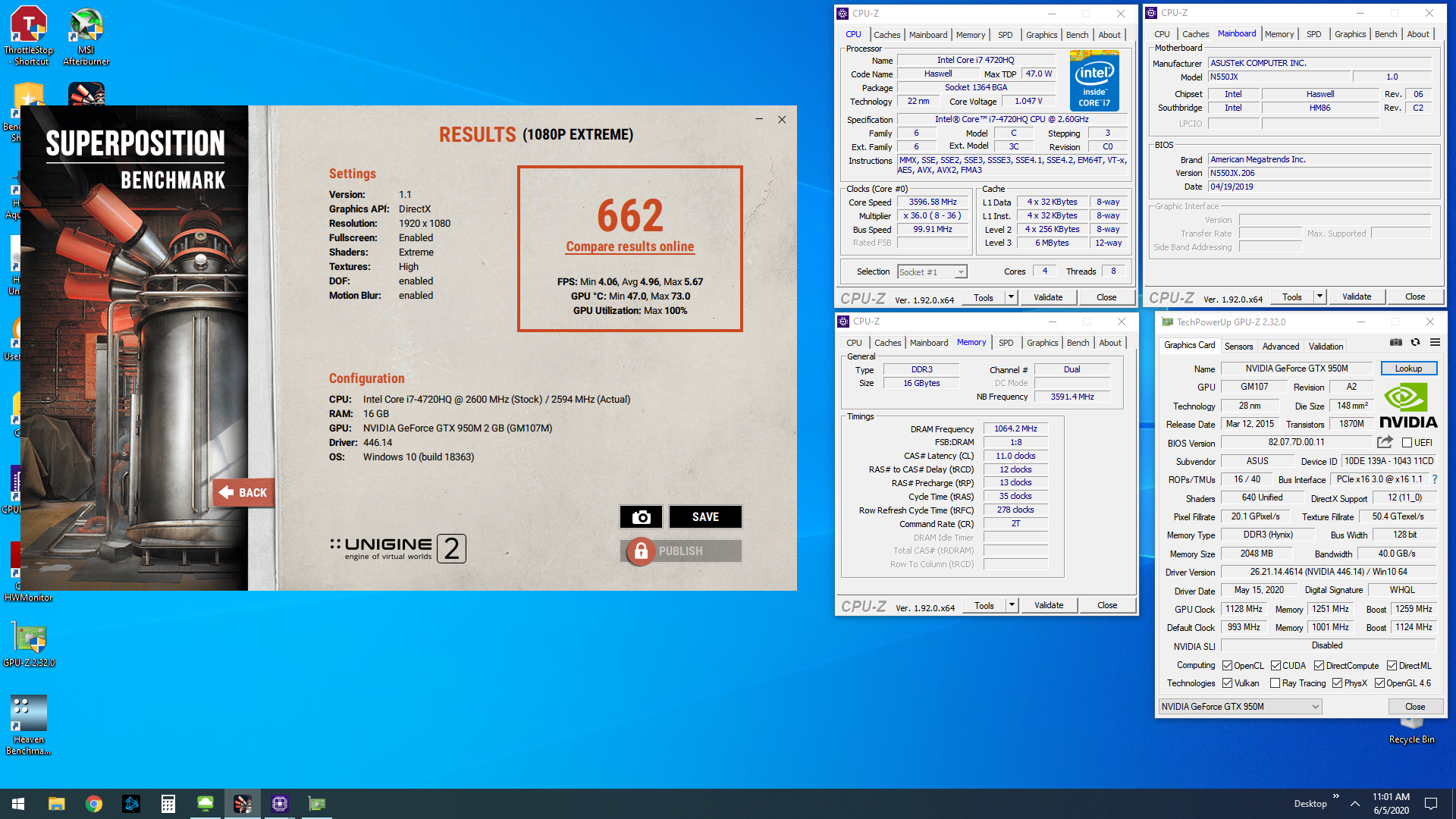Click Validate in CPU-Z Memory window

[x=1049, y=605]
